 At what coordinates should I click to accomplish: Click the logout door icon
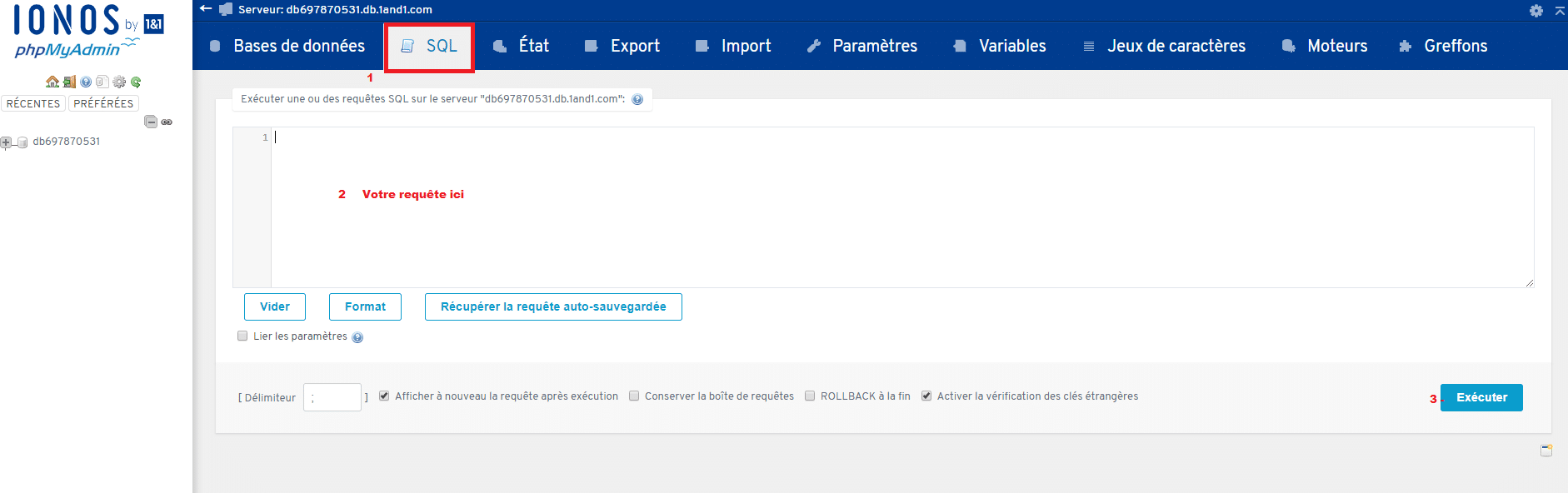[x=69, y=82]
